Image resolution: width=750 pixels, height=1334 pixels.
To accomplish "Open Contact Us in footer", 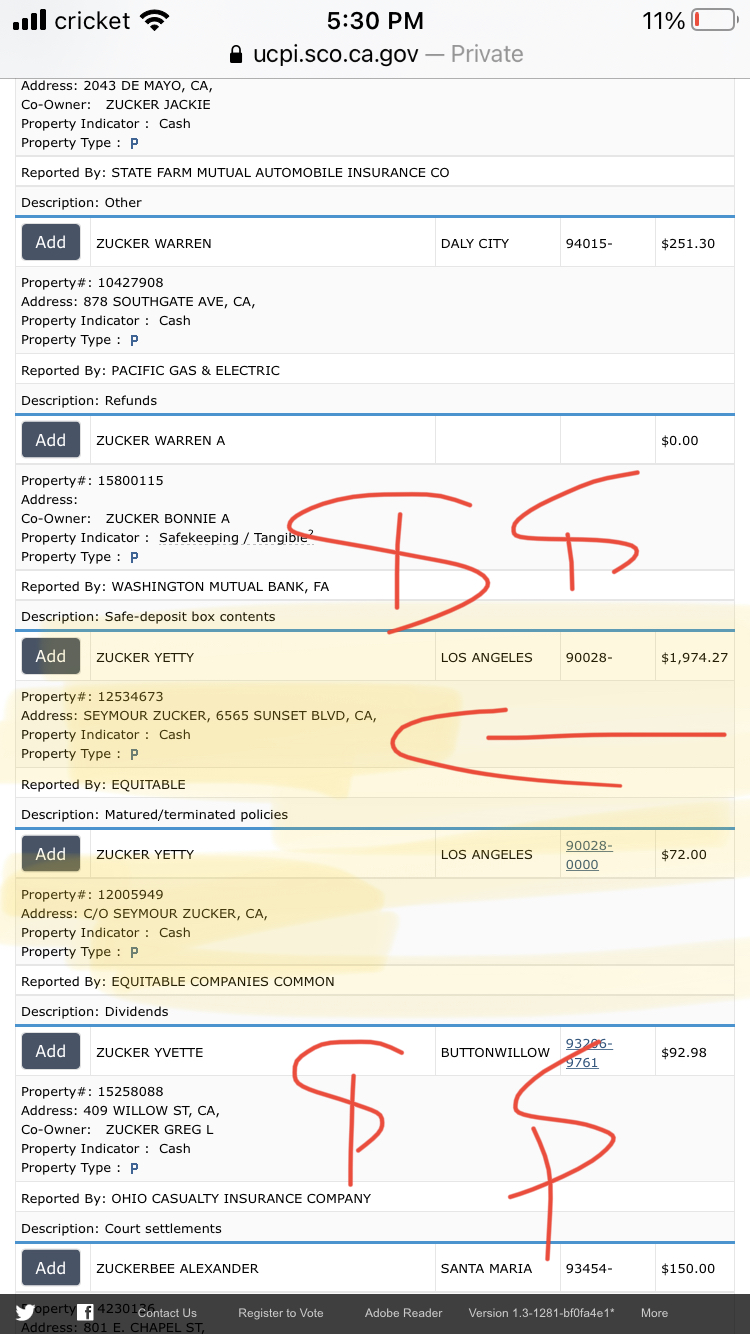I will [x=167, y=1313].
